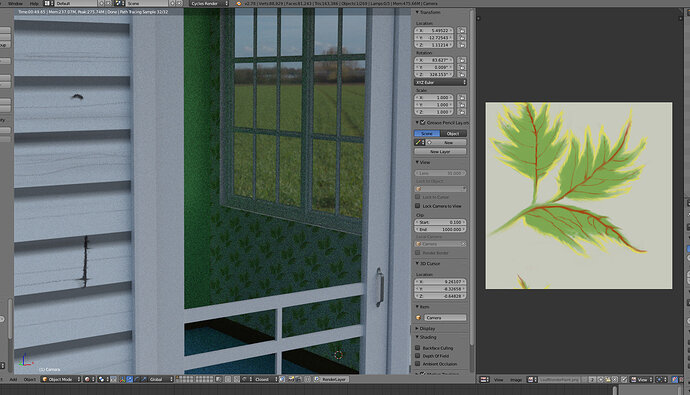The width and height of the screenshot is (690, 395).
Task: Click the RenderLayer button in viewport header
Action: point(334,379)
